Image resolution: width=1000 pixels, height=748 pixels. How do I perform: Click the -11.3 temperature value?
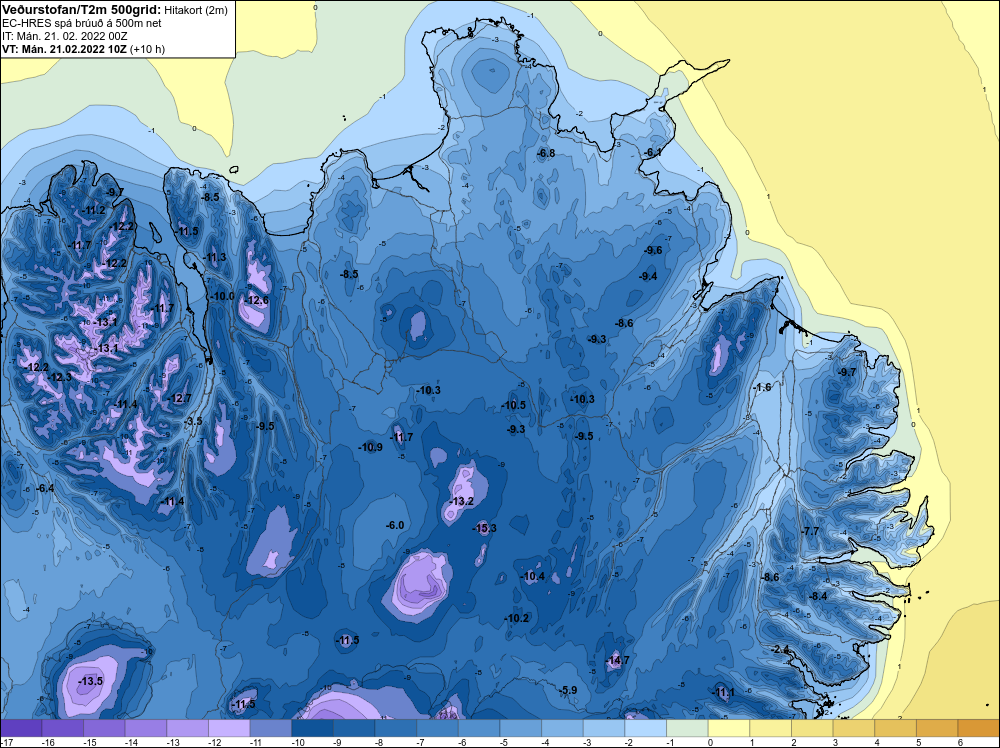click(214, 258)
